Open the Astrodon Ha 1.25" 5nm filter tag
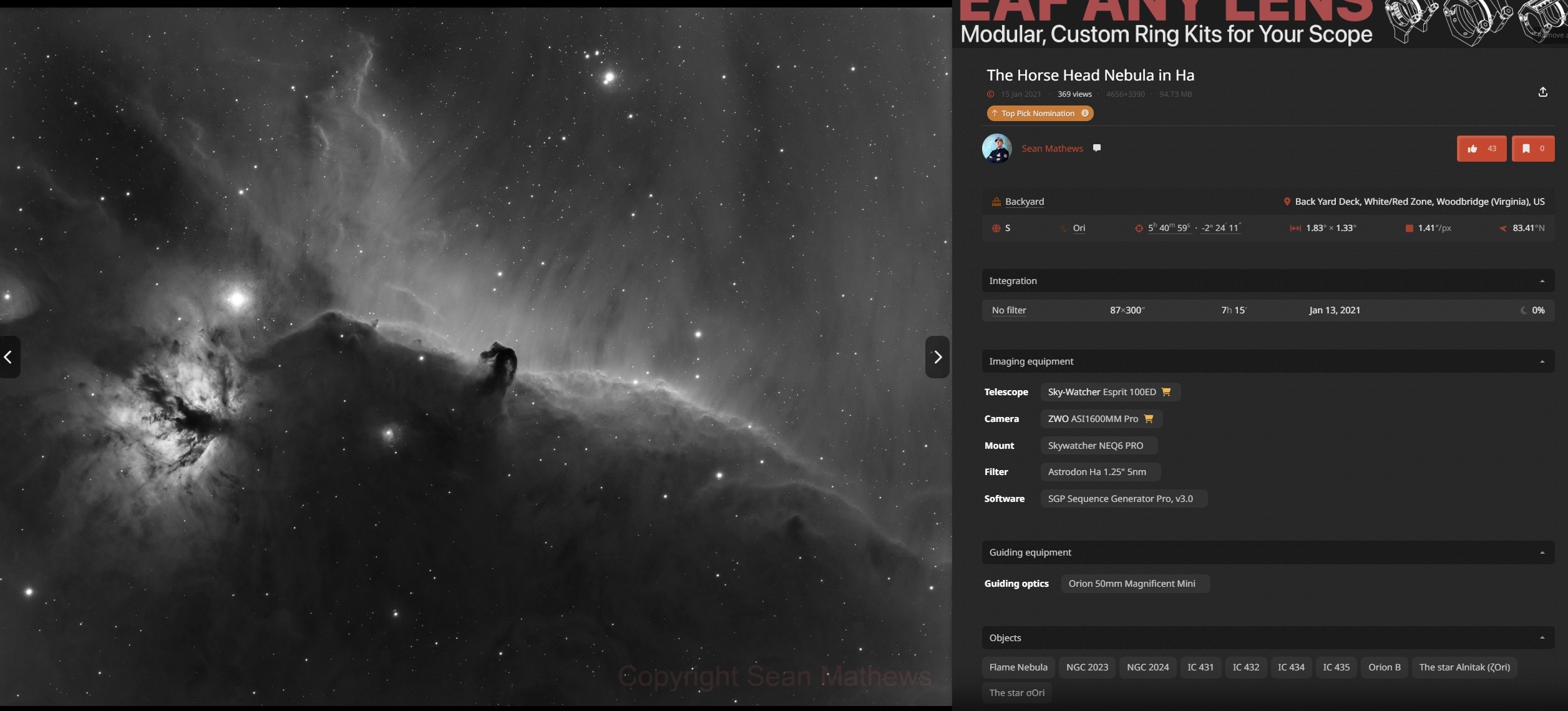 [1100, 472]
